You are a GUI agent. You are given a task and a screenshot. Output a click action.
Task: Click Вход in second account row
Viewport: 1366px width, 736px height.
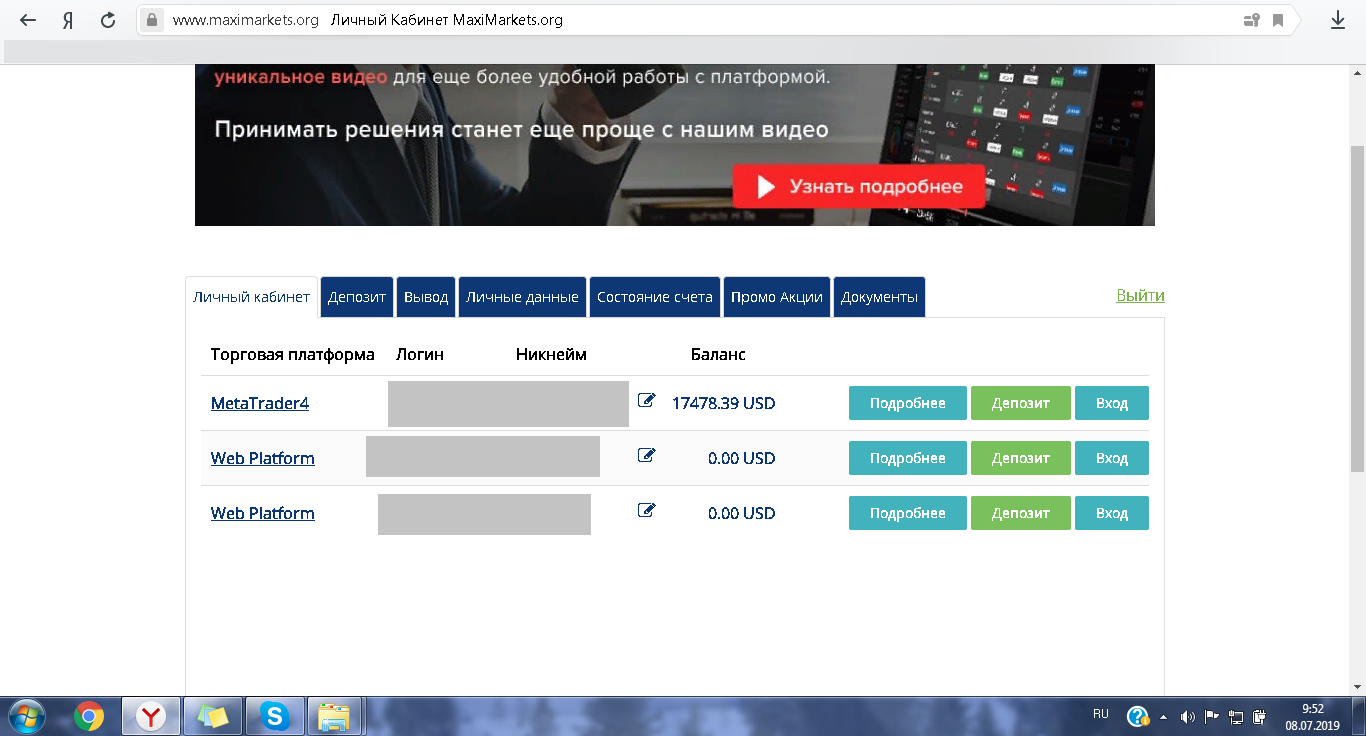1112,458
